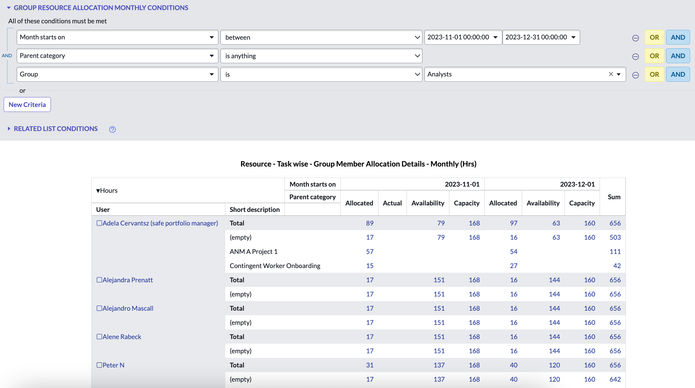Tick the Peter N checkbox
The height and width of the screenshot is (388, 695).
click(99, 365)
